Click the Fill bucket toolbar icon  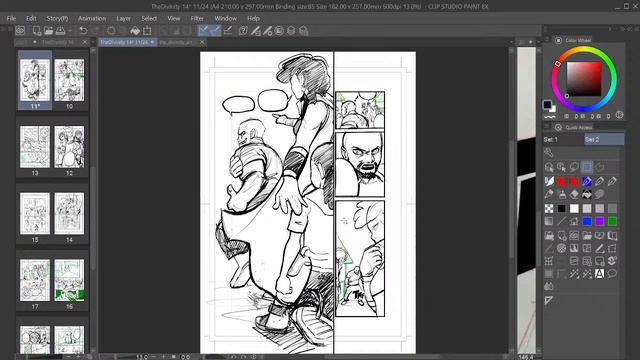pos(135,31)
